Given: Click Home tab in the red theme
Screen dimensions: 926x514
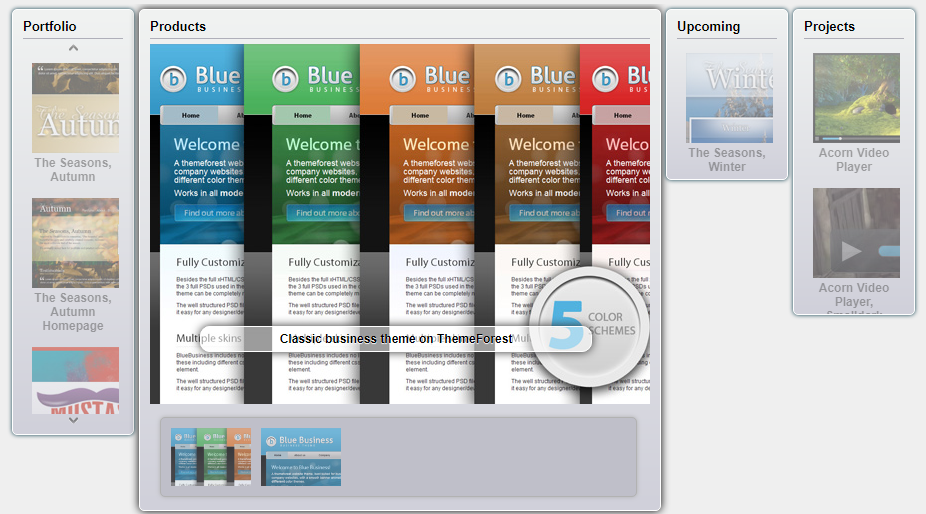Looking at the screenshot, I should [x=622, y=115].
